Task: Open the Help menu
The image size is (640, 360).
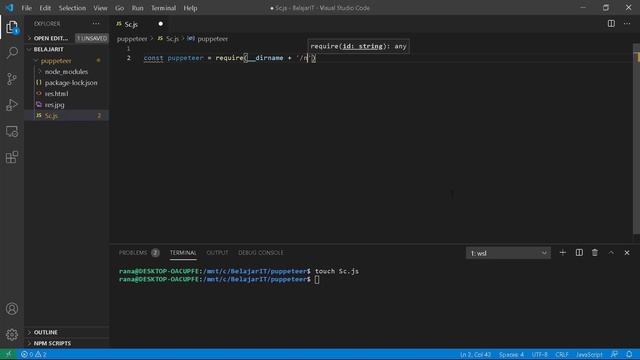Action: coord(190,8)
